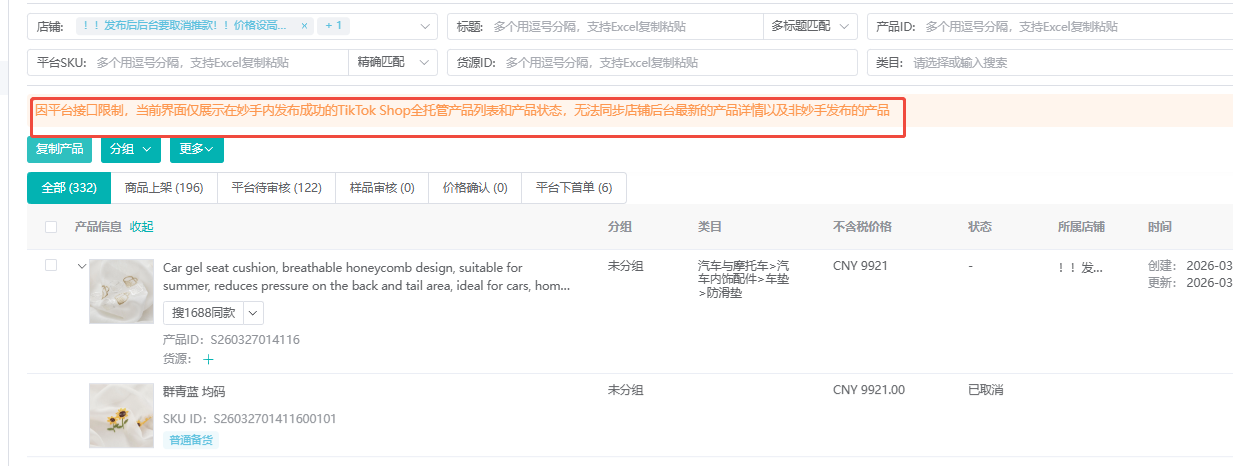Click the 未分组 cell of the product row
This screenshot has width=1233, height=466.
click(625, 266)
